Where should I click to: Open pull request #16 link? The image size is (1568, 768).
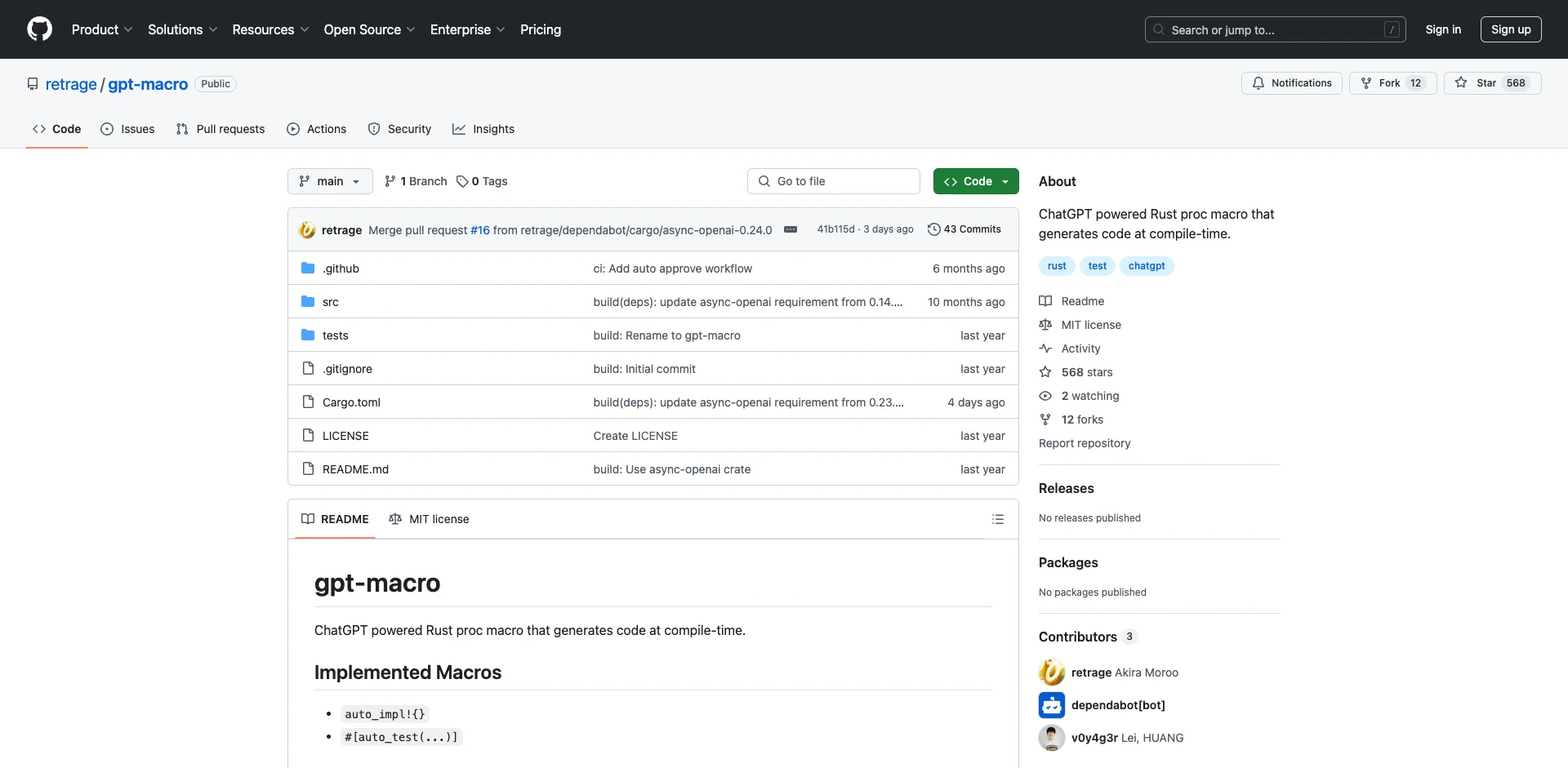pyautogui.click(x=480, y=230)
